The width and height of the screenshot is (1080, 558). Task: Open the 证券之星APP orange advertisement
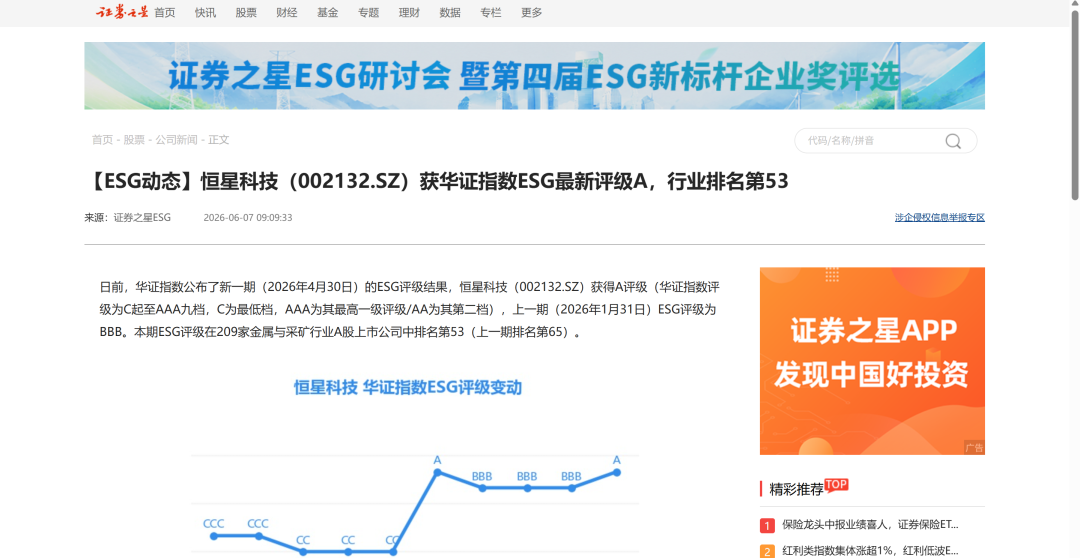[x=872, y=361]
